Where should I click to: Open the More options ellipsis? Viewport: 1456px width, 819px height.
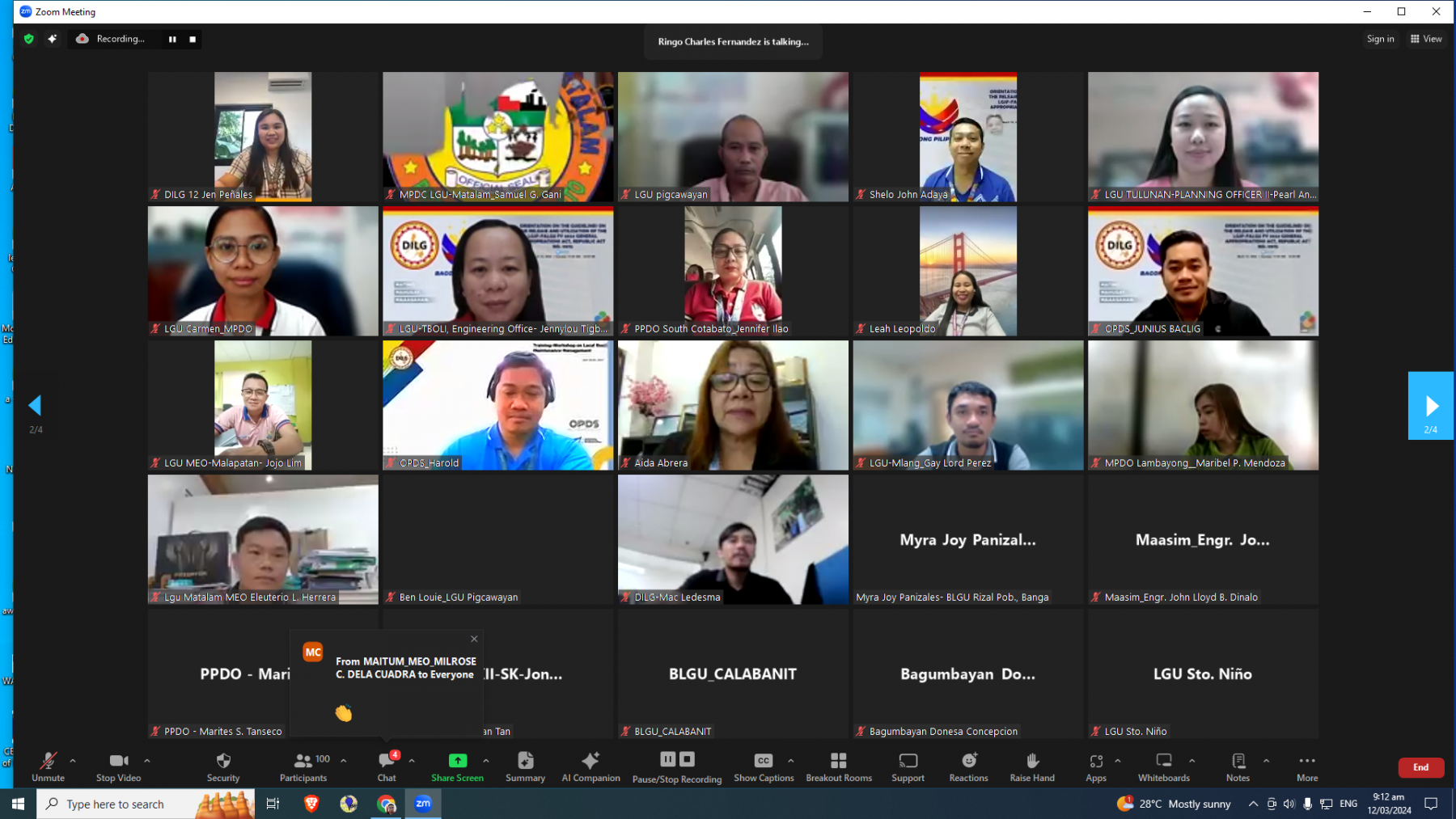(1307, 761)
